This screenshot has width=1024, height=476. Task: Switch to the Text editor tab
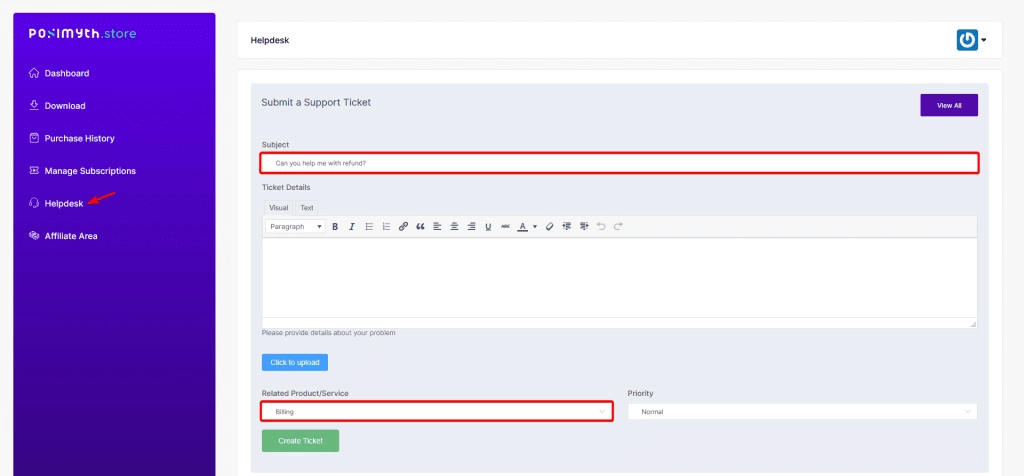coord(307,208)
